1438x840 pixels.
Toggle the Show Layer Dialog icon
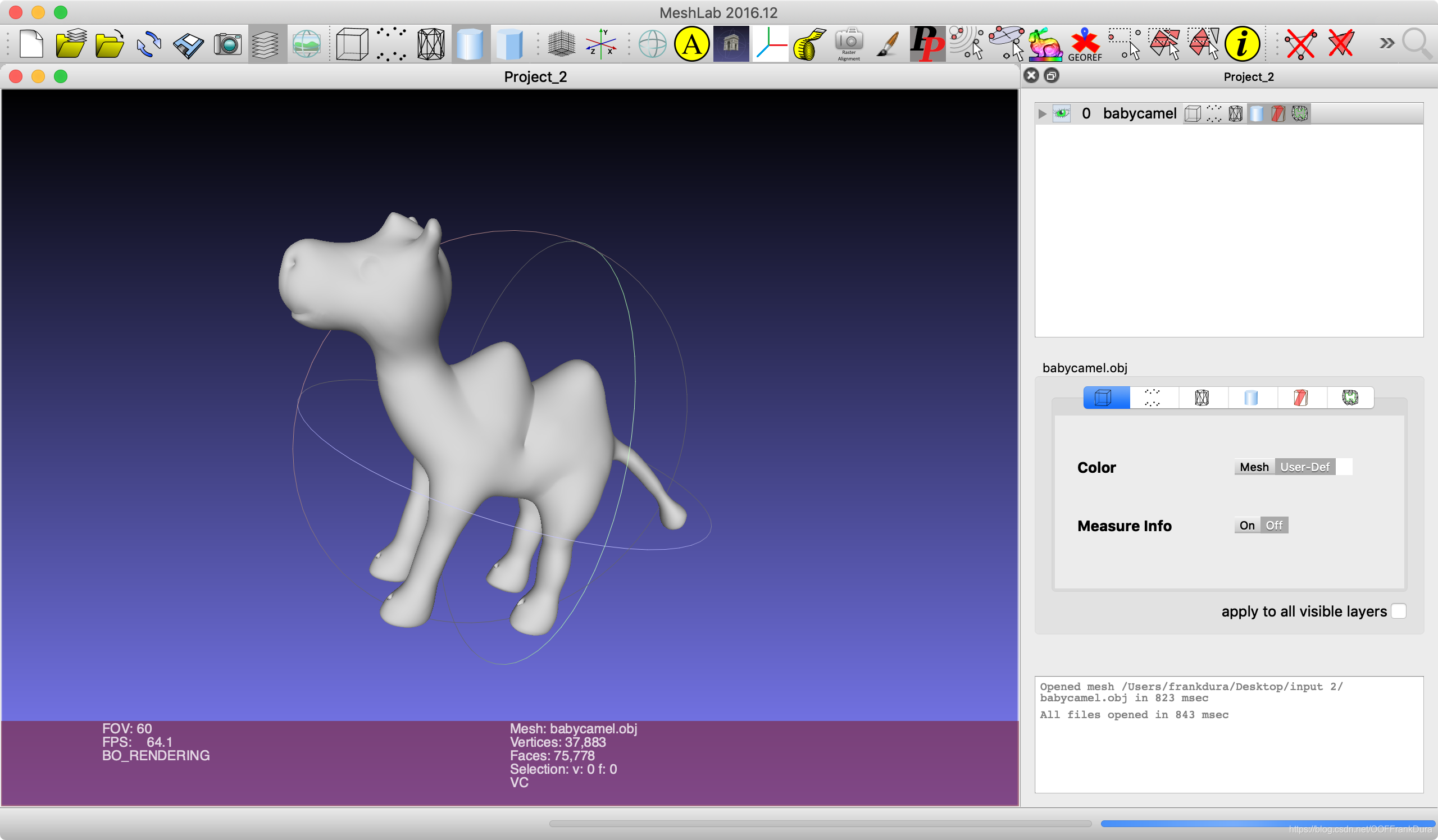pos(266,43)
